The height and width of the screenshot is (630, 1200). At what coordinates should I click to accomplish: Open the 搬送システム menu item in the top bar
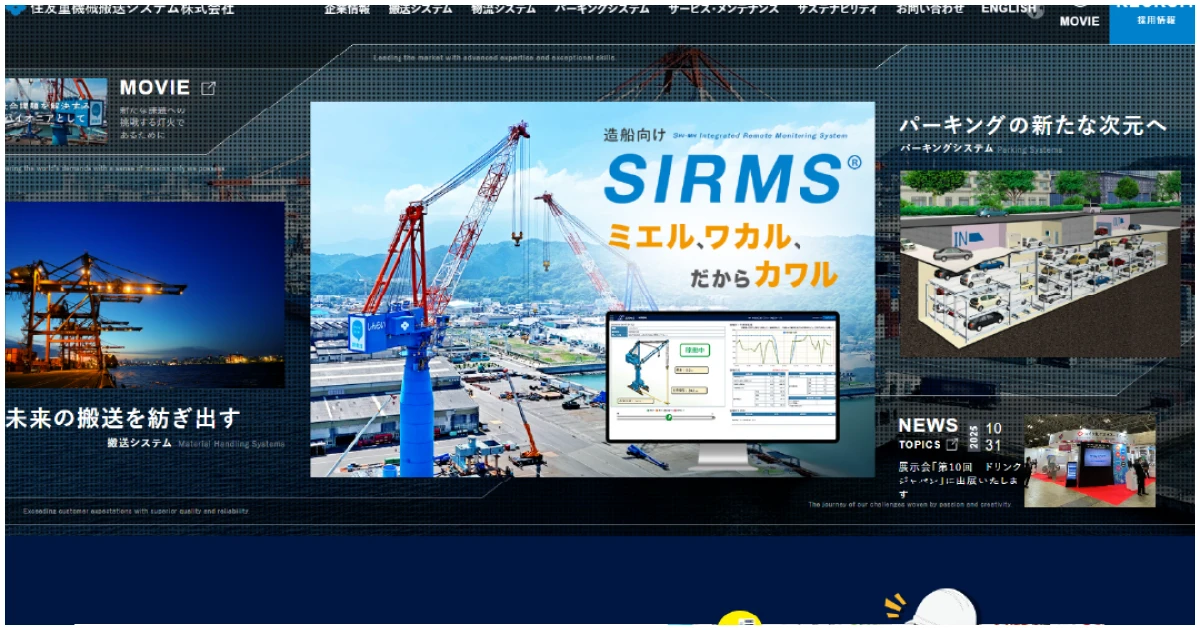click(420, 8)
